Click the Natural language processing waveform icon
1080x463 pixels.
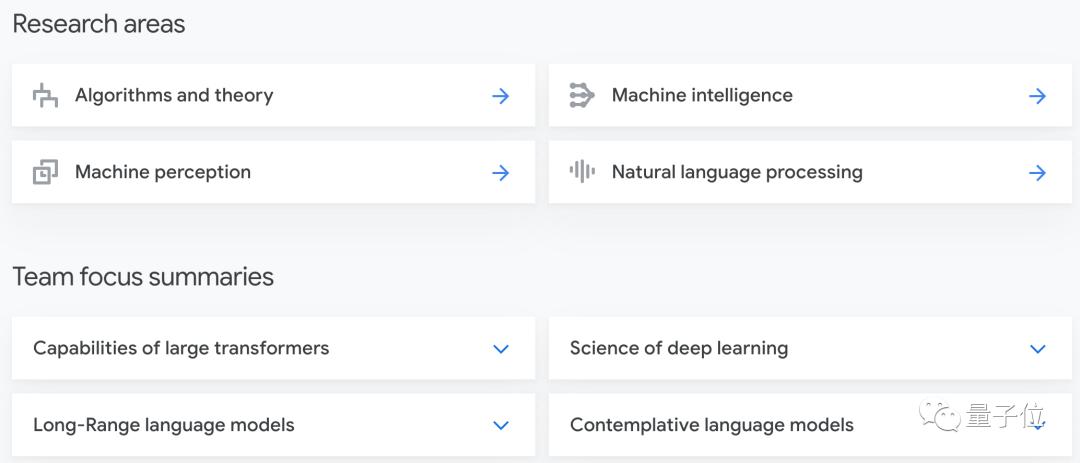(582, 172)
